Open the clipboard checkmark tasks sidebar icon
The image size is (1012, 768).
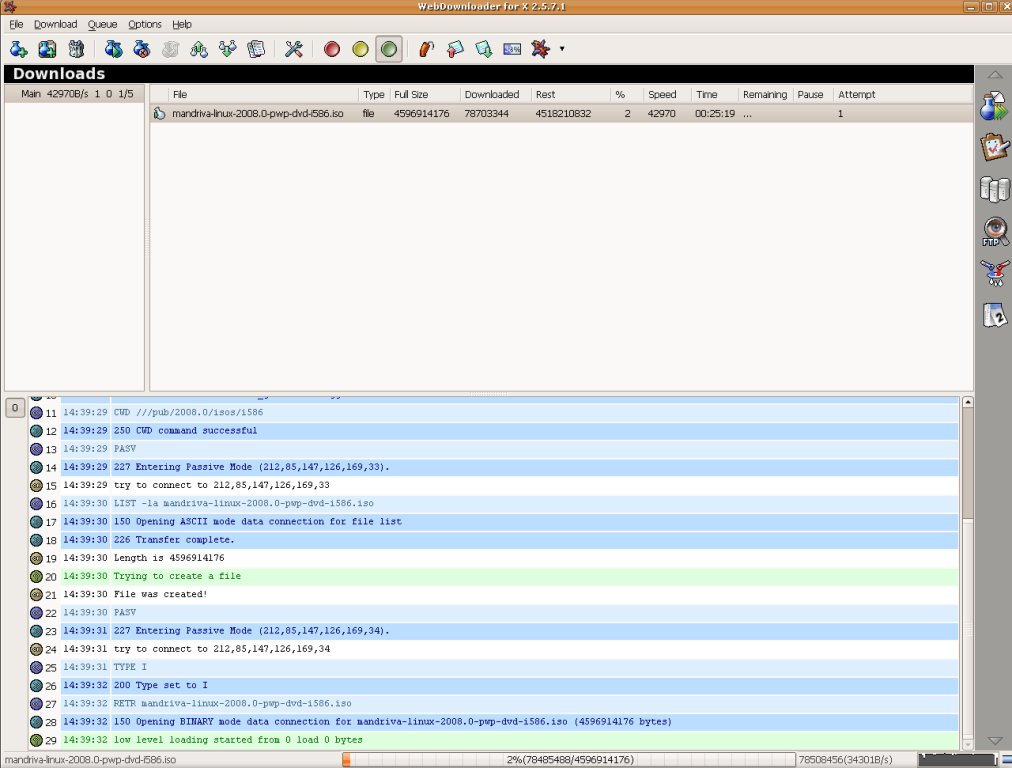994,147
